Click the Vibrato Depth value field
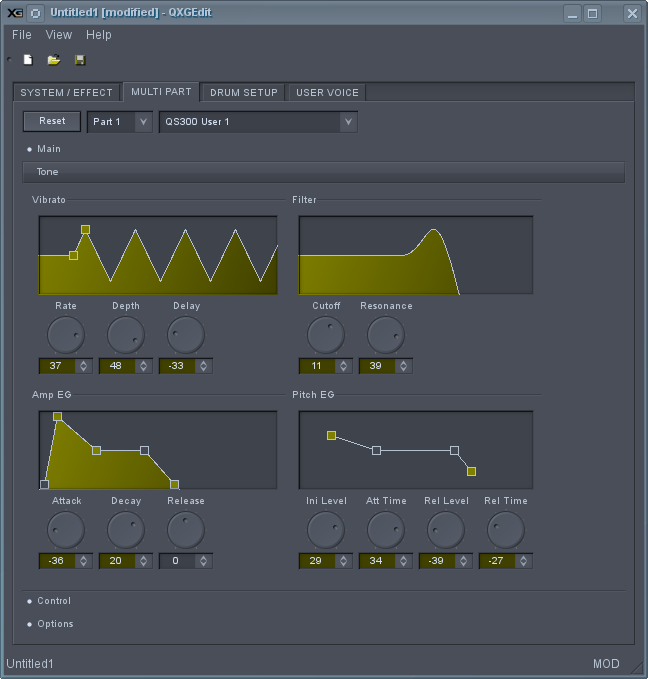The width and height of the screenshot is (648, 679). (x=117, y=366)
